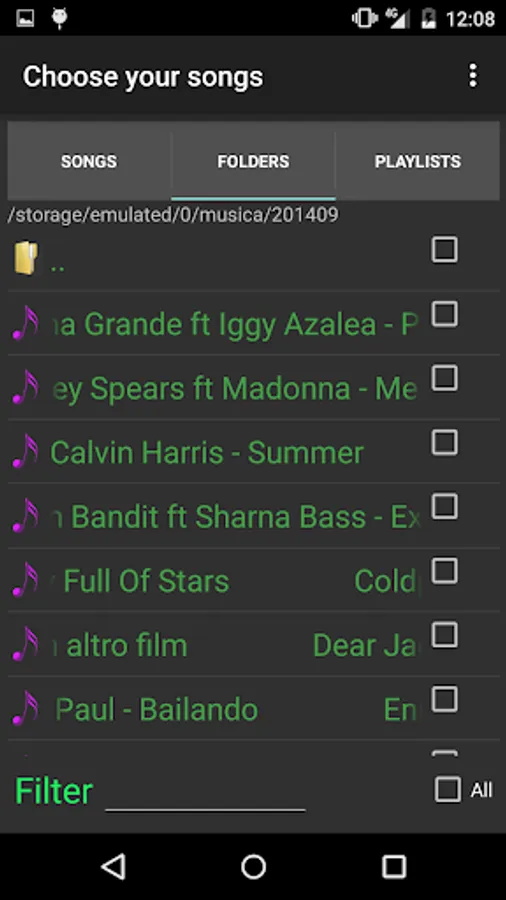Screen dimensions: 506x900
Task: Tap the music note icon beside the Iggy Azalea song
Action: click(x=26, y=323)
